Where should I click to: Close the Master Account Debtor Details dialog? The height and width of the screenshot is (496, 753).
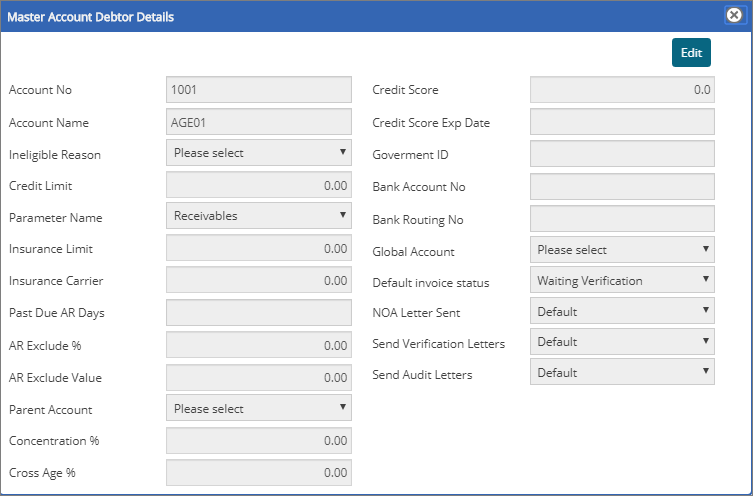tap(732, 16)
